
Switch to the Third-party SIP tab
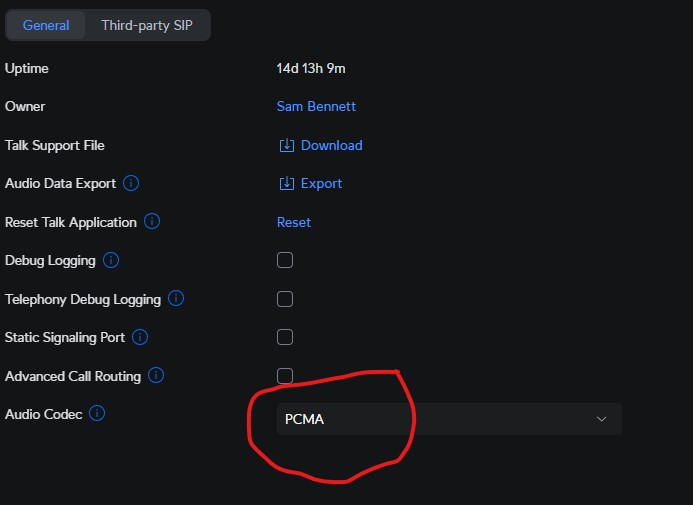147,25
